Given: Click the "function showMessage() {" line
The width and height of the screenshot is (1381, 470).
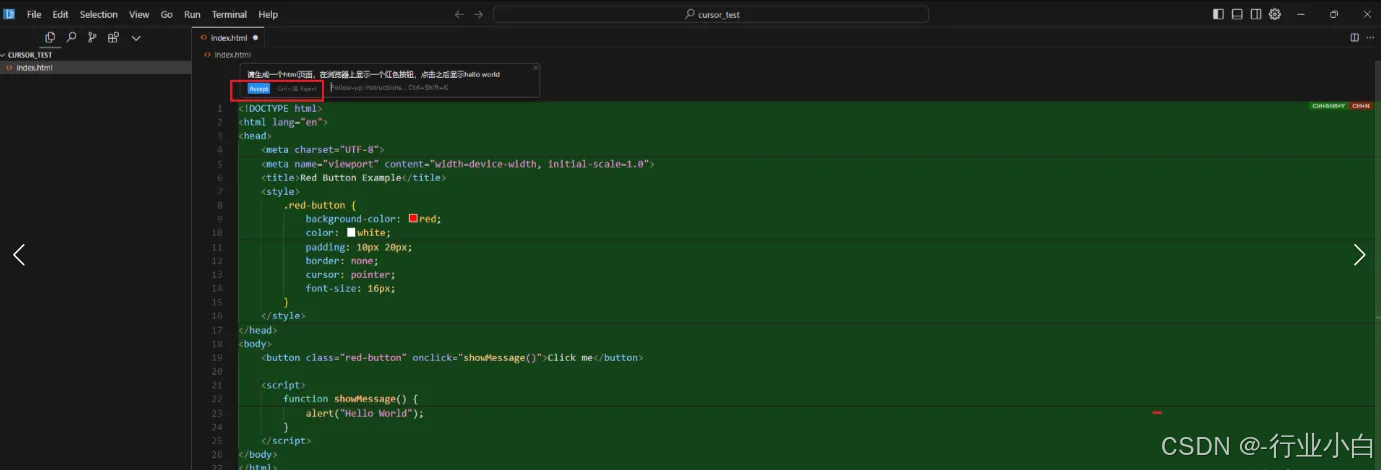Looking at the screenshot, I should tap(350, 399).
